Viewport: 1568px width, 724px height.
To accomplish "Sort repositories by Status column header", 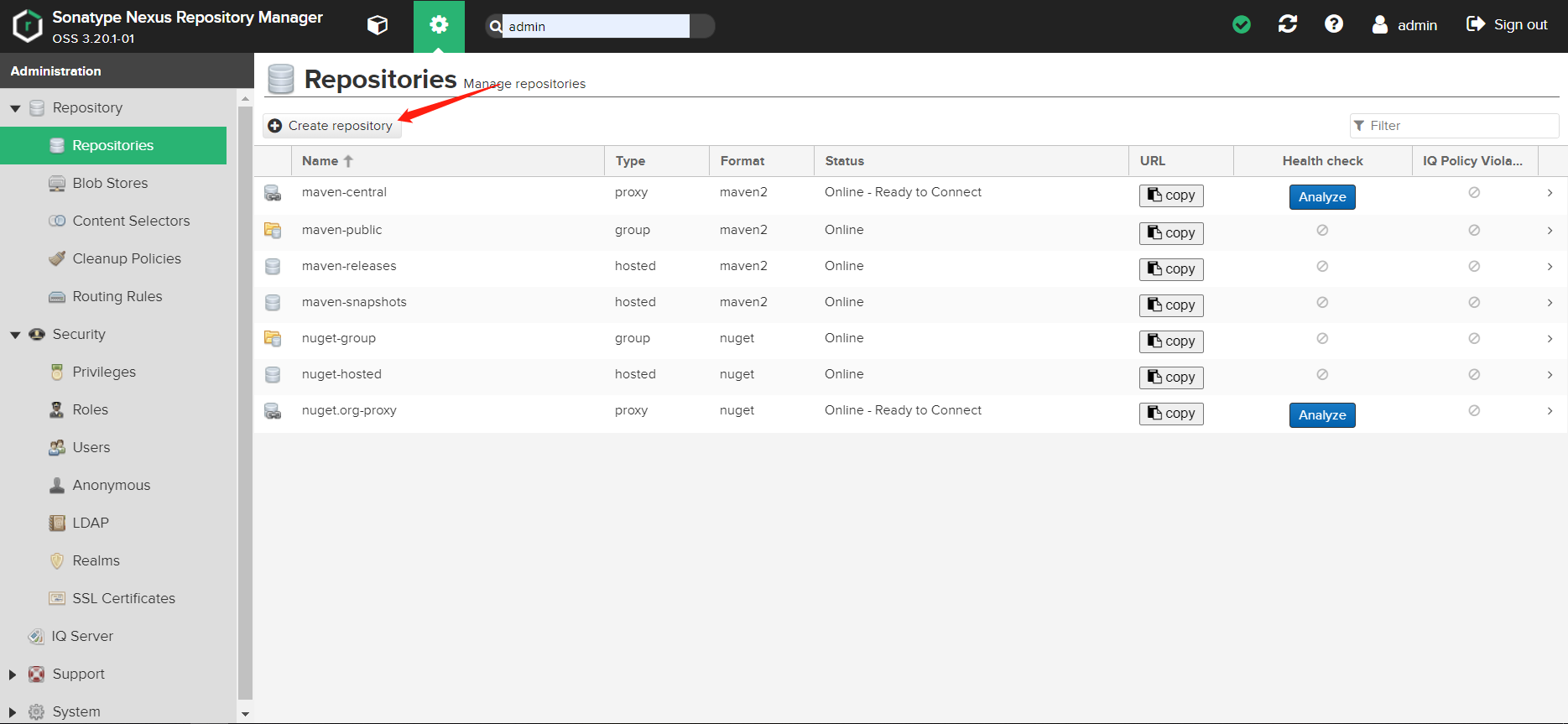I will click(972, 161).
